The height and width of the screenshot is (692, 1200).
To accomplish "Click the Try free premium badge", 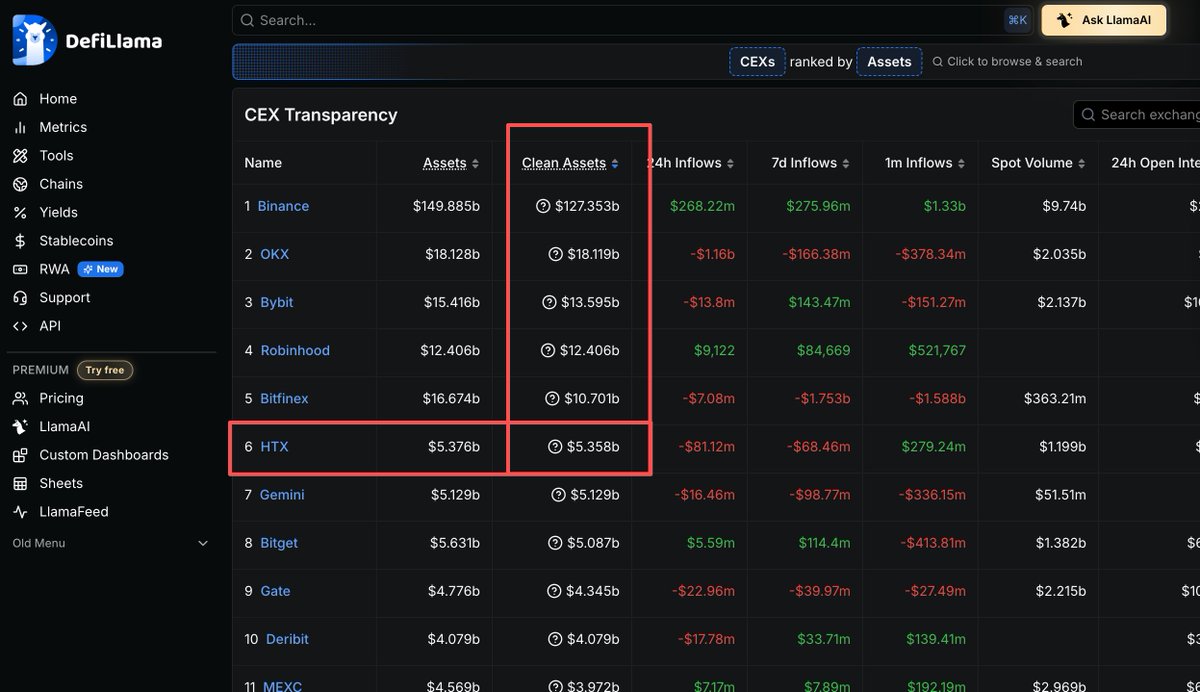I will tap(105, 370).
